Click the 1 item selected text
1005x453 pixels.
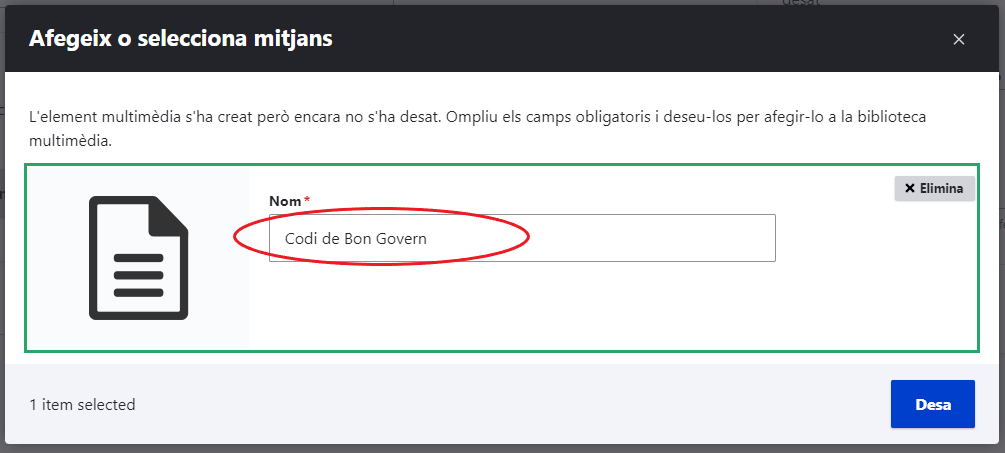pyautogui.click(x=83, y=404)
